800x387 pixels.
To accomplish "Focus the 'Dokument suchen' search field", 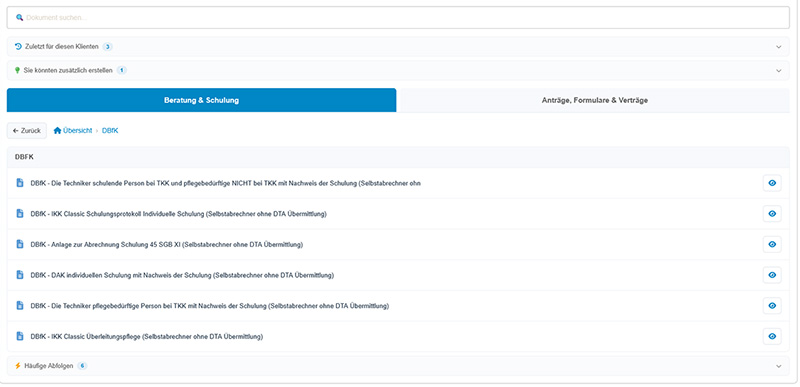I will [398, 17].
